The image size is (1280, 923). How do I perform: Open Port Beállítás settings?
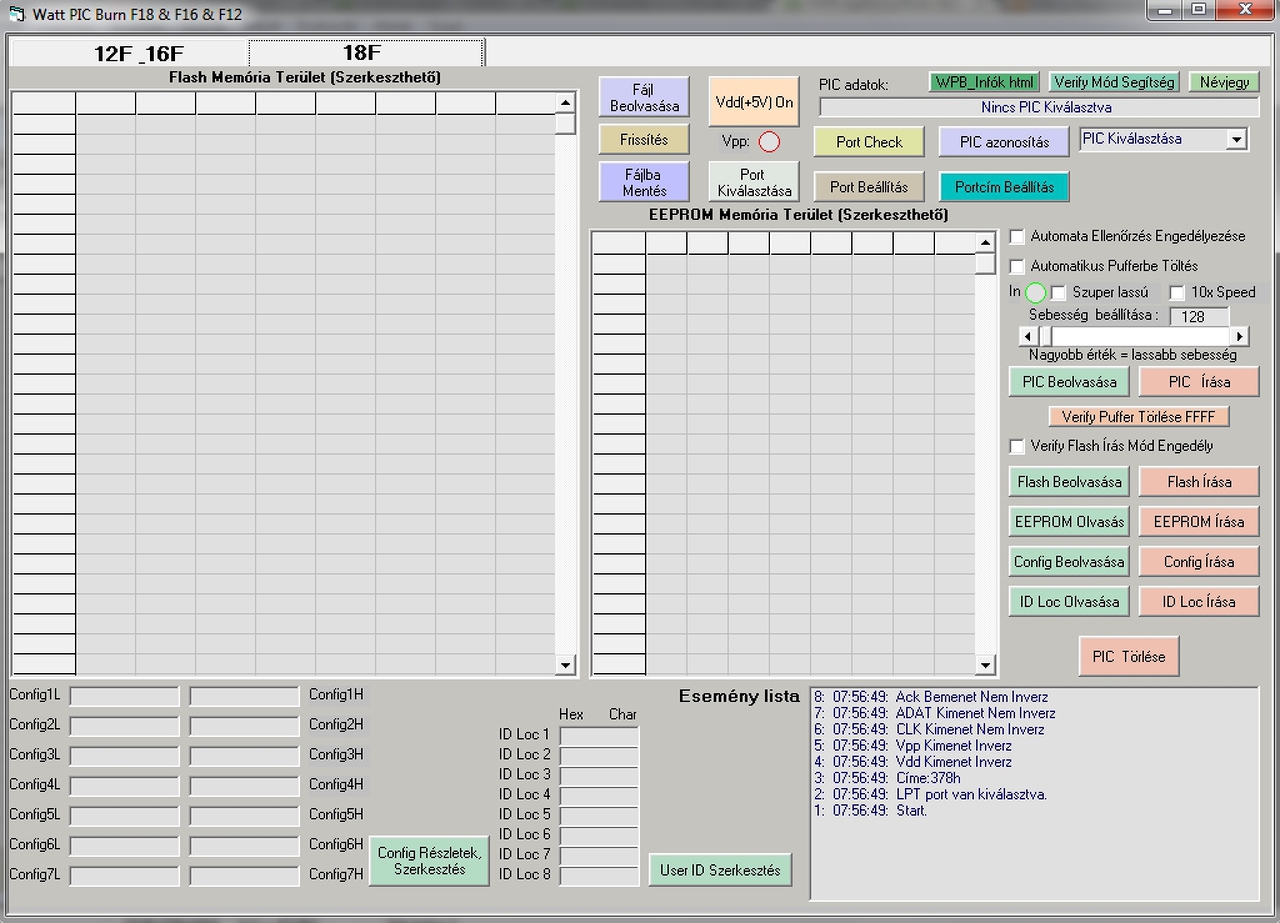(869, 187)
